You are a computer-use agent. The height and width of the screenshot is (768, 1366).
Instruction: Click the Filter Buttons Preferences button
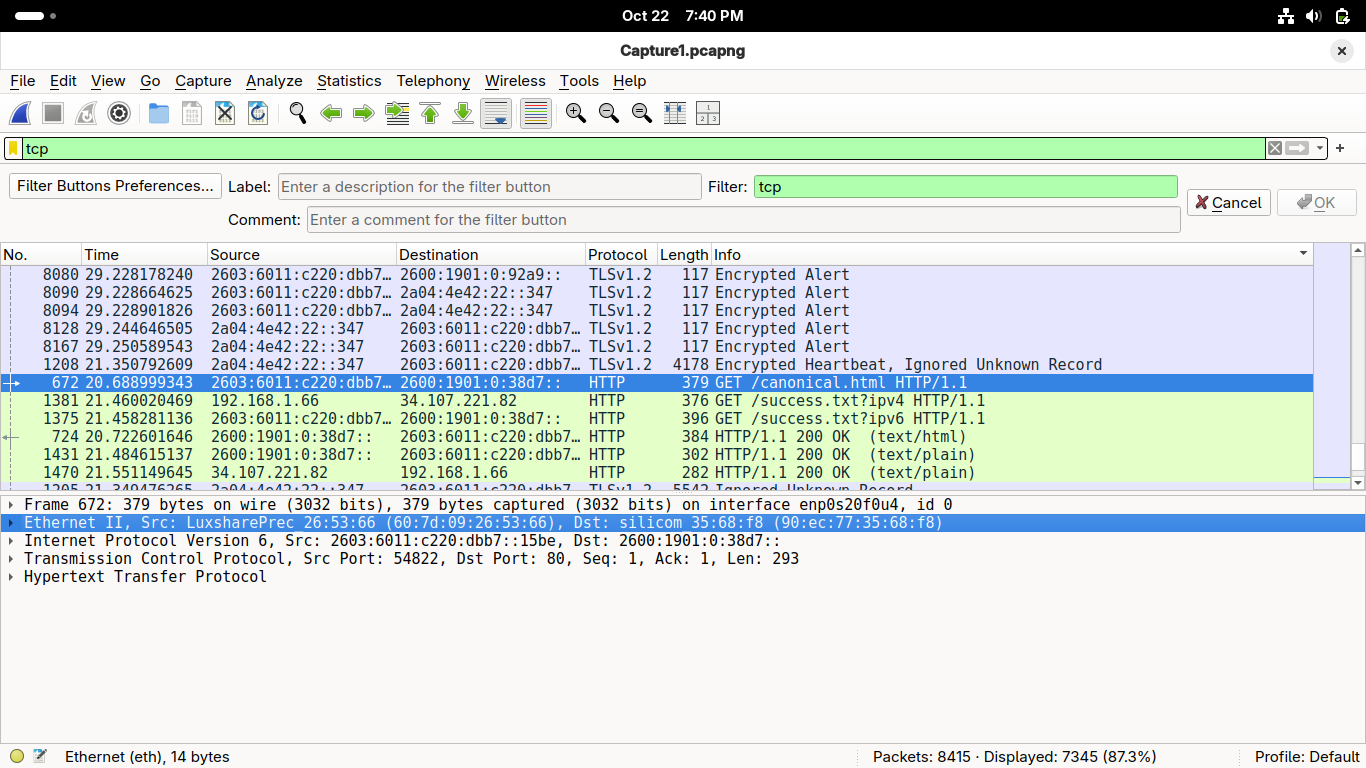tap(115, 186)
